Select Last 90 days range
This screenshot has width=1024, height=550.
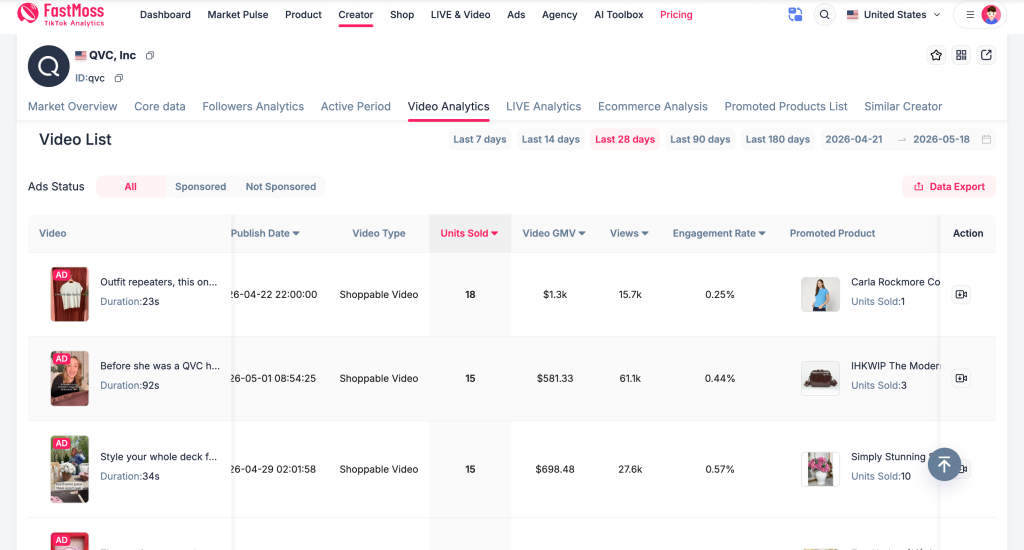tap(700, 139)
